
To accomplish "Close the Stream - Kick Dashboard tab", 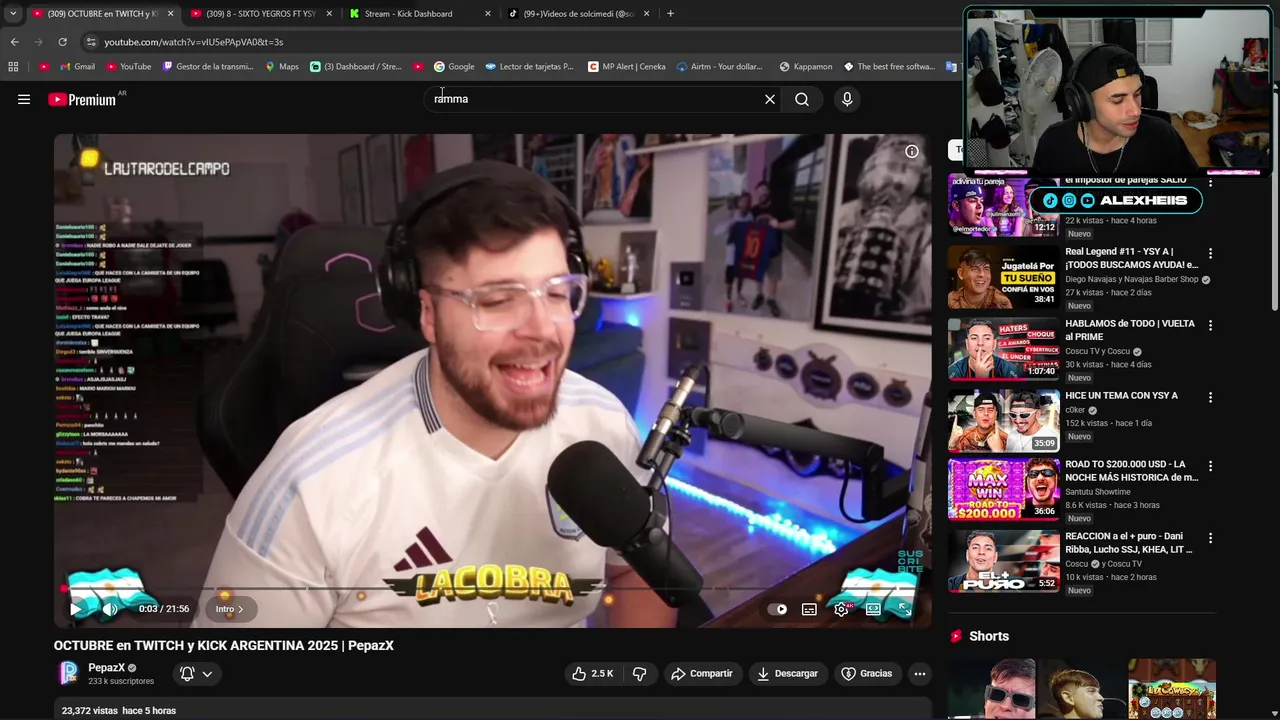I will 488,14.
